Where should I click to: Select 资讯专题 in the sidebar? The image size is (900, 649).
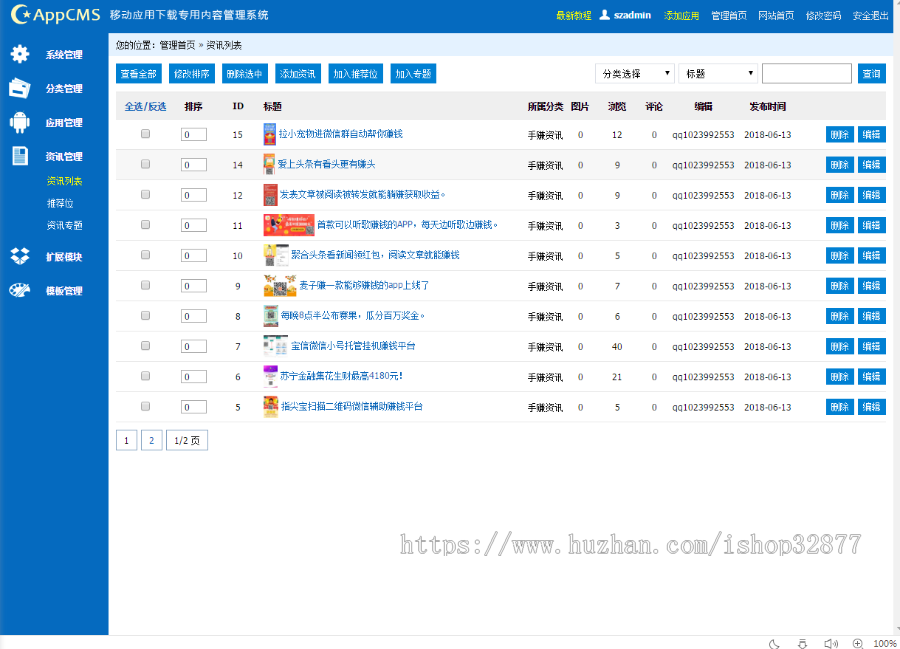64,226
